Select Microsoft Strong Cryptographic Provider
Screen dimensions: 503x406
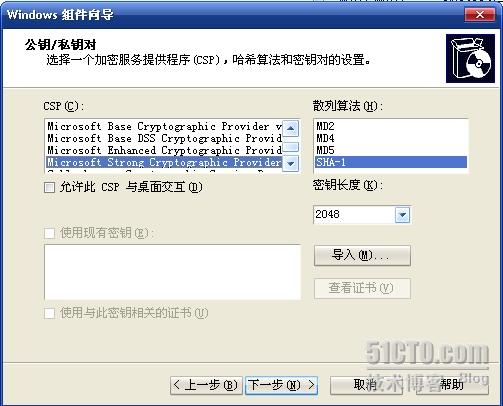pos(164,162)
